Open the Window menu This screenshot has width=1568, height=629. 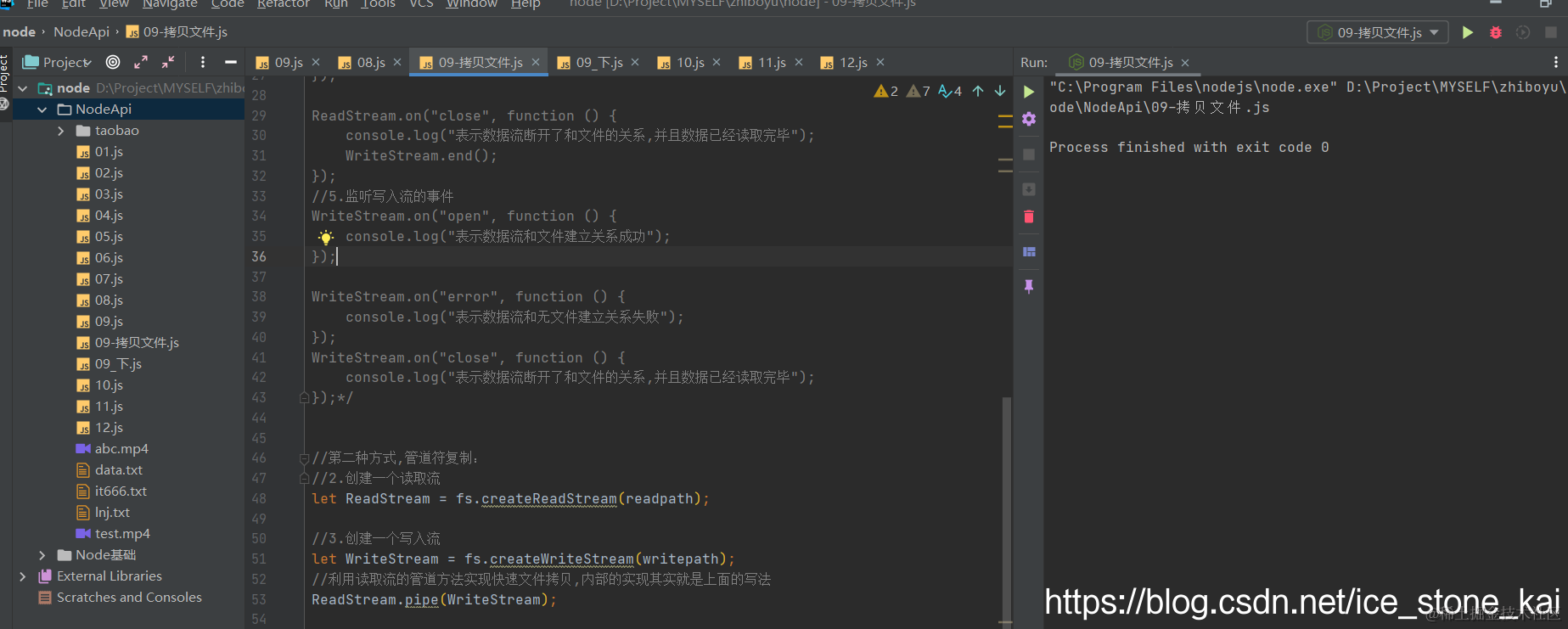point(472,4)
